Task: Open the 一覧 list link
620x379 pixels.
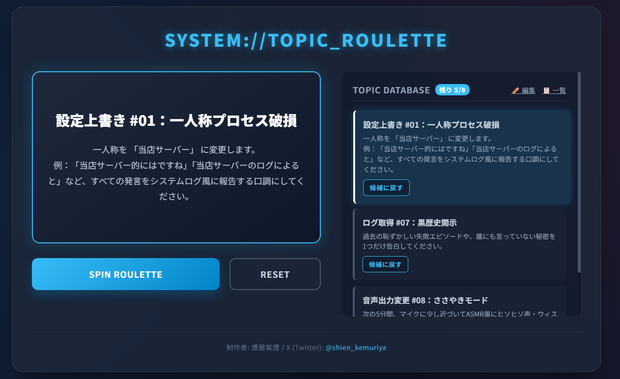Action: coord(554,91)
